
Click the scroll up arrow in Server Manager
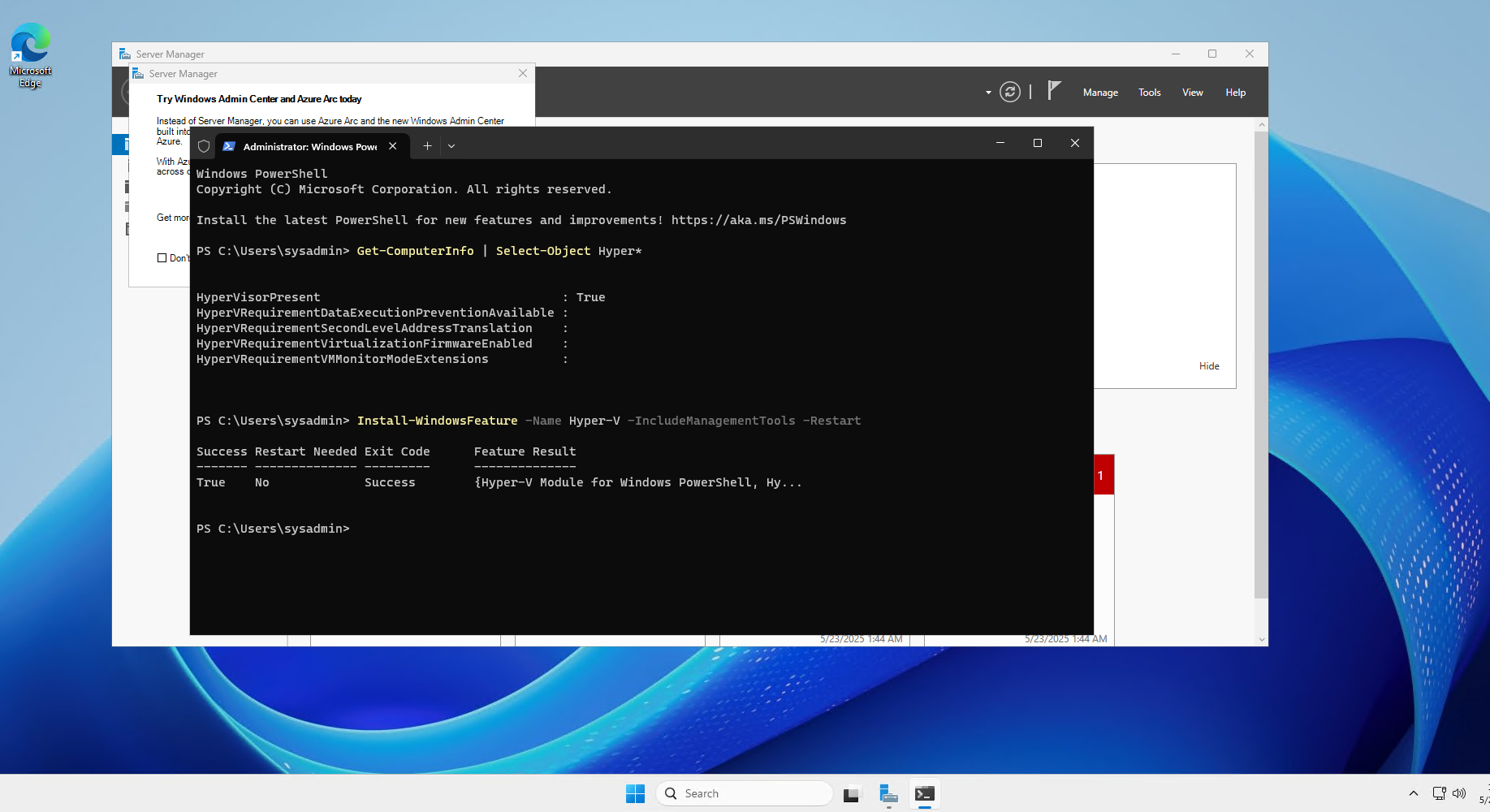pyautogui.click(x=1261, y=124)
